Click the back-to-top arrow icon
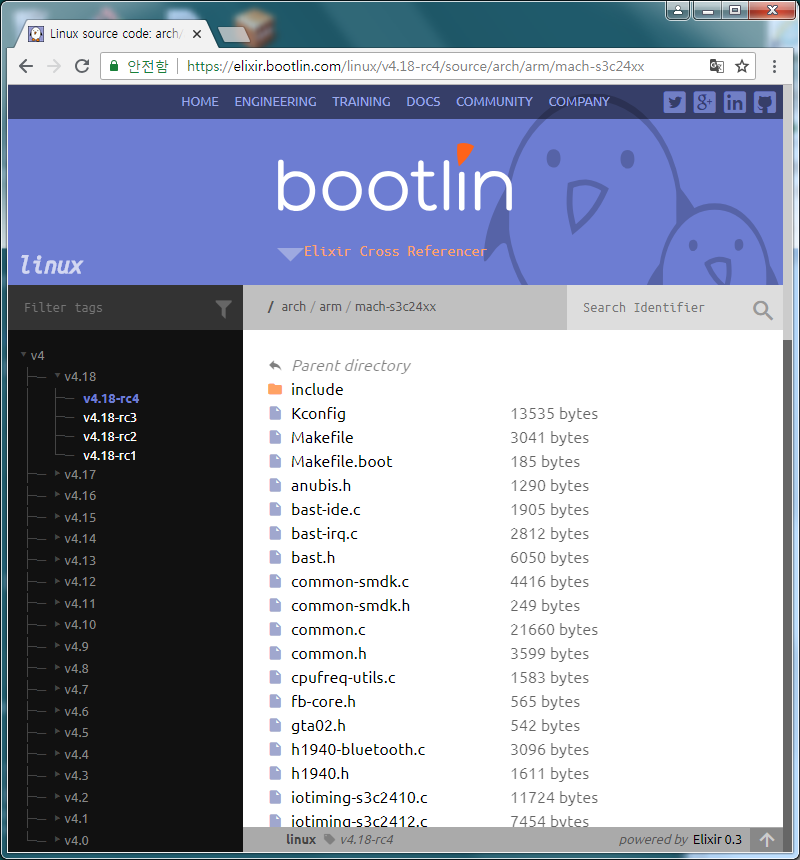 [767, 839]
